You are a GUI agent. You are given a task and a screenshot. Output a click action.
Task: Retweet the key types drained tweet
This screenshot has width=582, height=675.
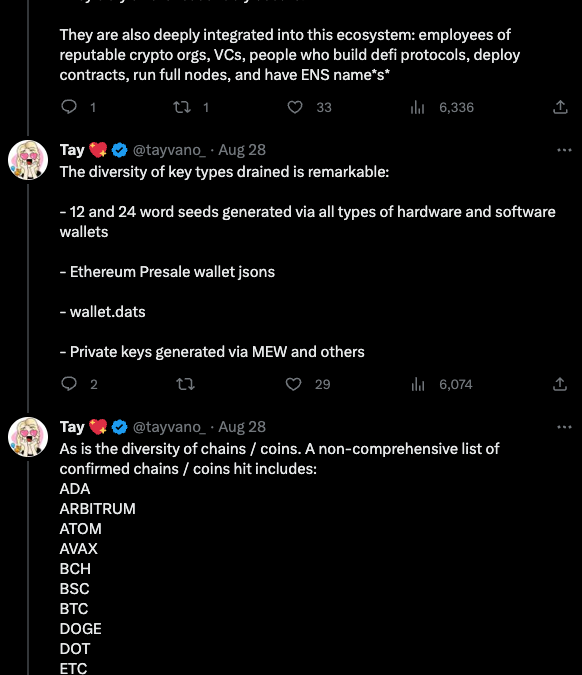tap(186, 384)
